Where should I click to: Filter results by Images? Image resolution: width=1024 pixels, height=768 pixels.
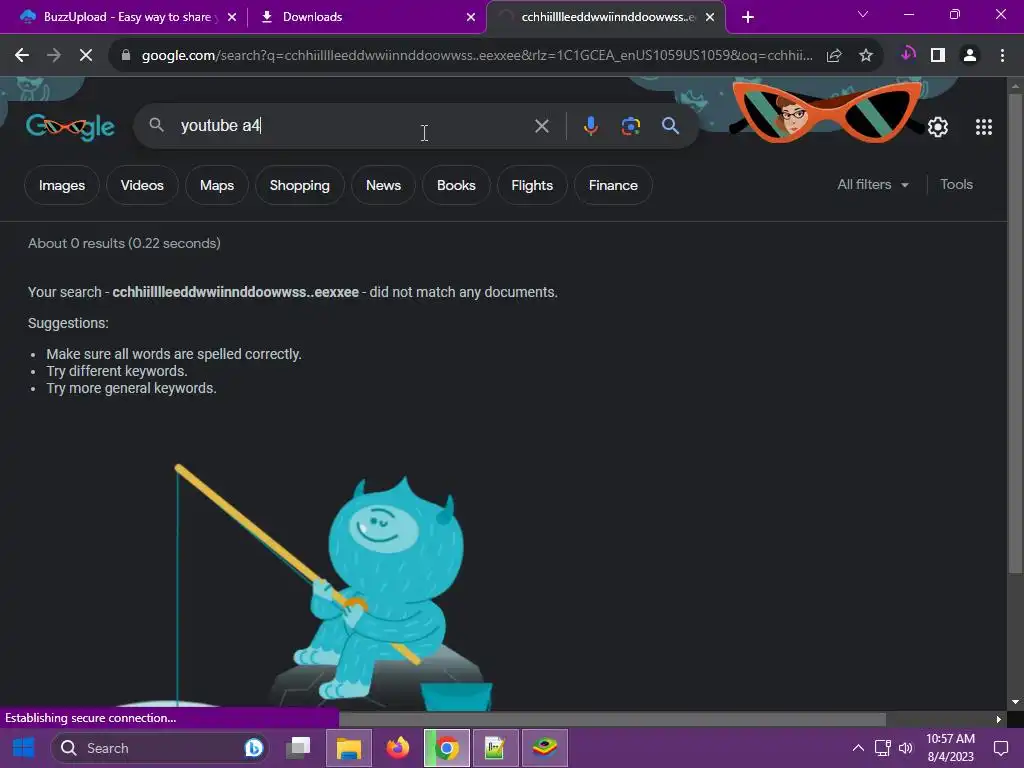point(62,185)
